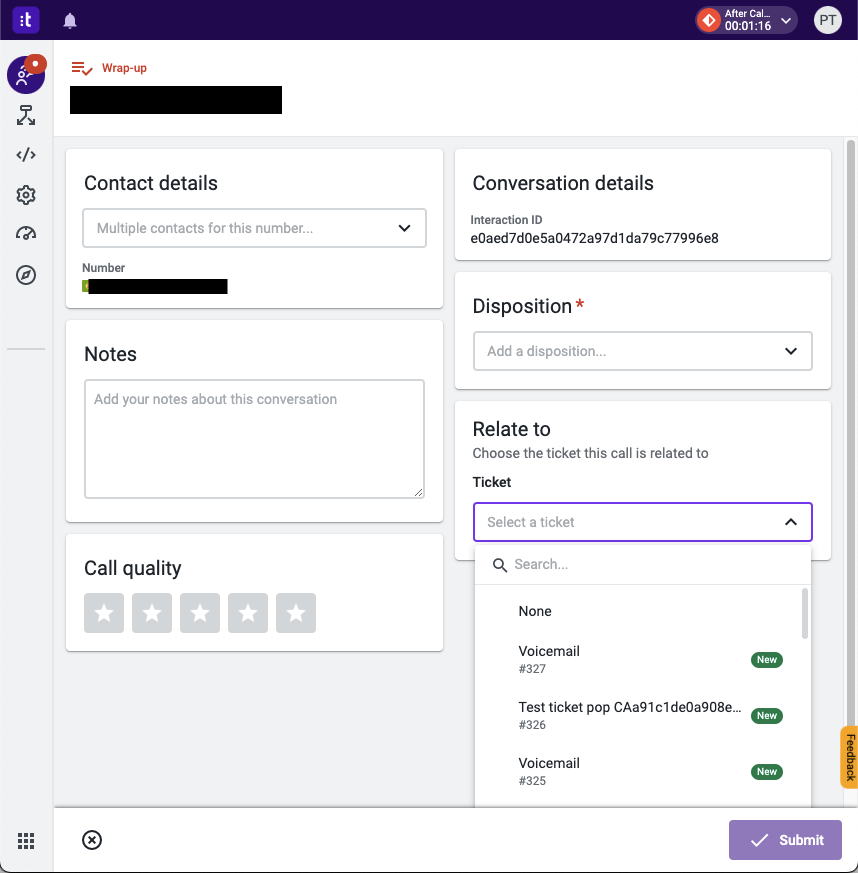Viewport: 858px width, 873px height.
Task: Click the New badge on ticket #326
Action: [767, 715]
